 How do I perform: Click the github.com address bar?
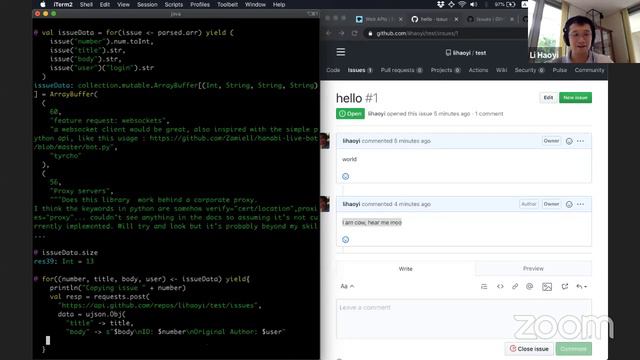[445, 33]
